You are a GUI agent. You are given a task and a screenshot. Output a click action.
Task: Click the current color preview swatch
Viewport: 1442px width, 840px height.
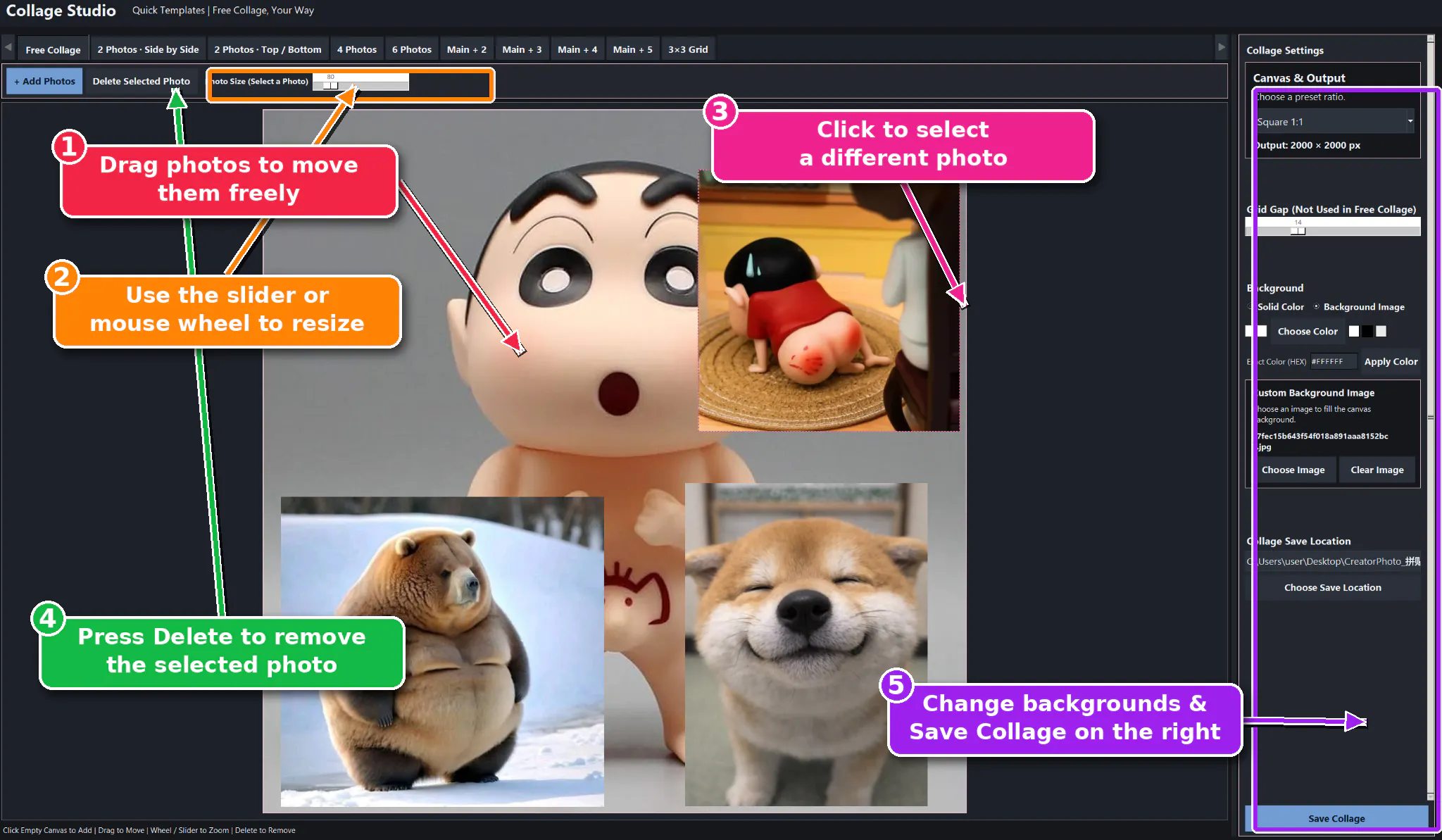(1257, 331)
